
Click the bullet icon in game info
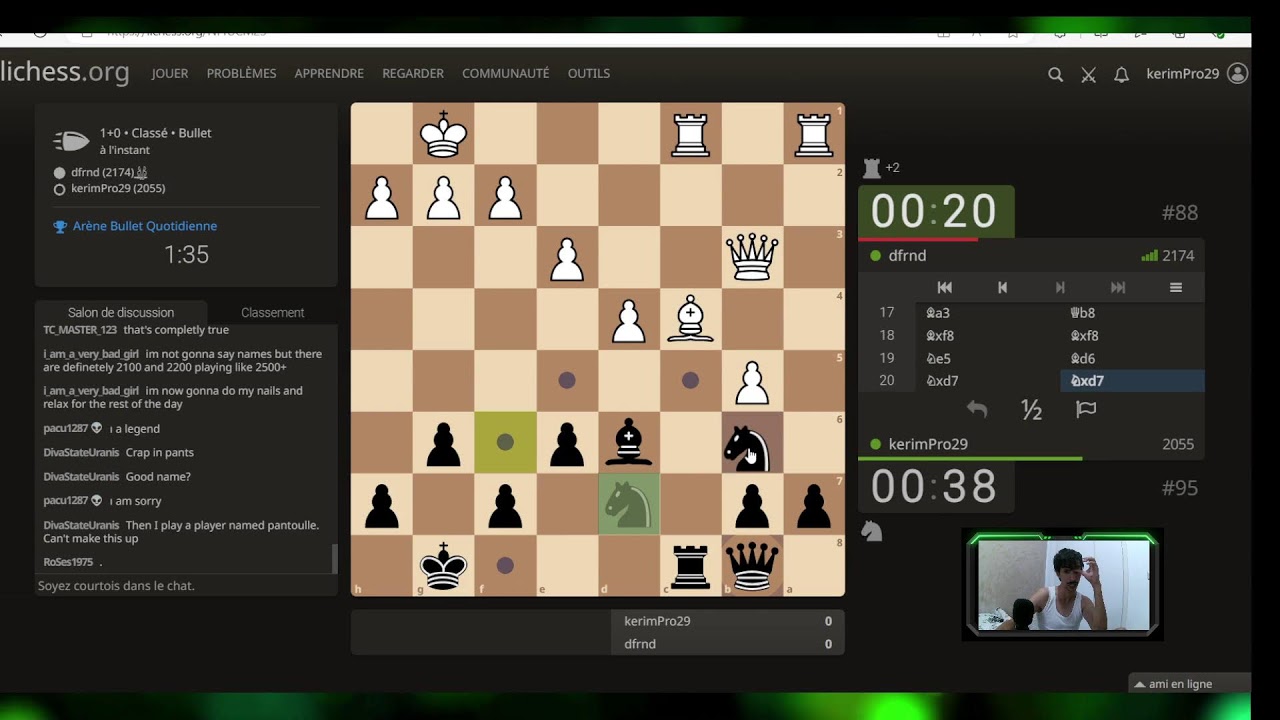[72, 141]
